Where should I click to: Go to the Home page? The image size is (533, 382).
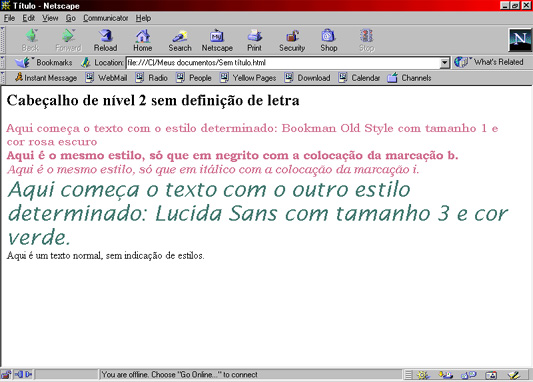142,40
